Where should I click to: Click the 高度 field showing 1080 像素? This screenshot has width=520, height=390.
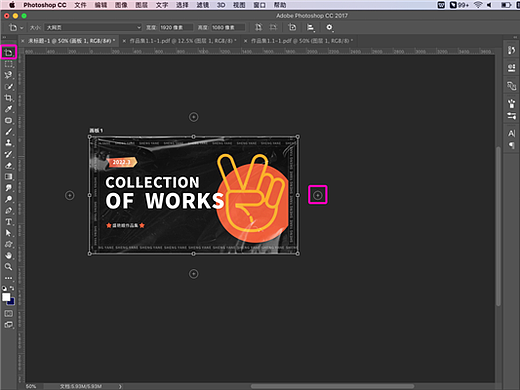228,27
